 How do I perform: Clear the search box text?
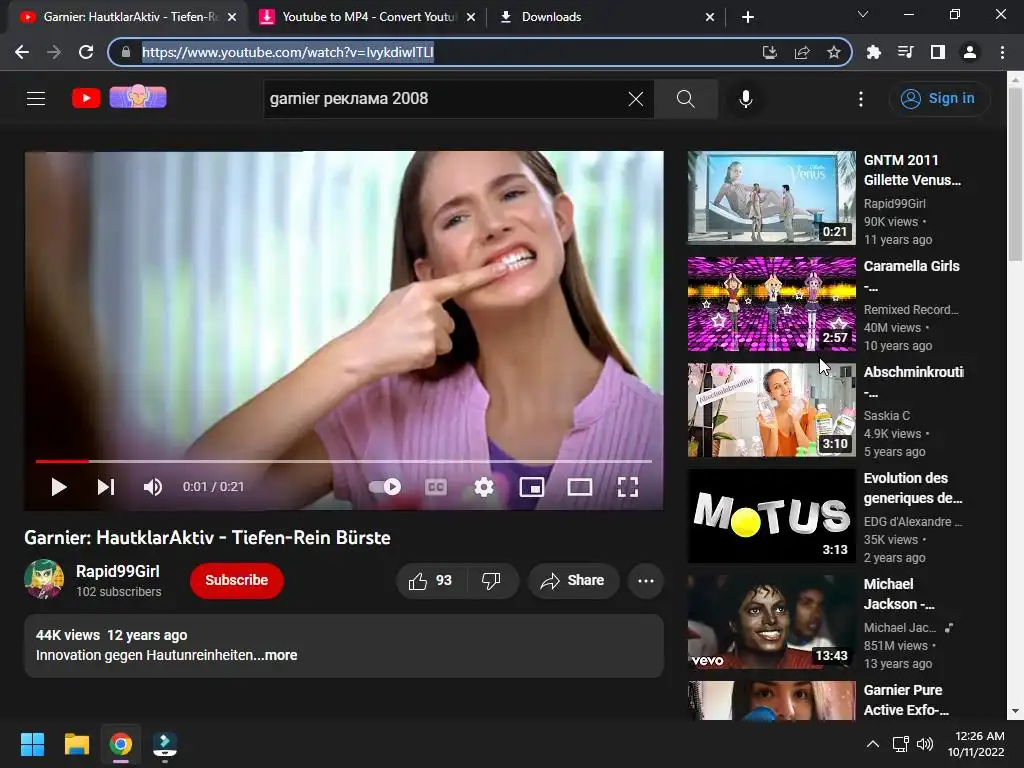pos(635,99)
